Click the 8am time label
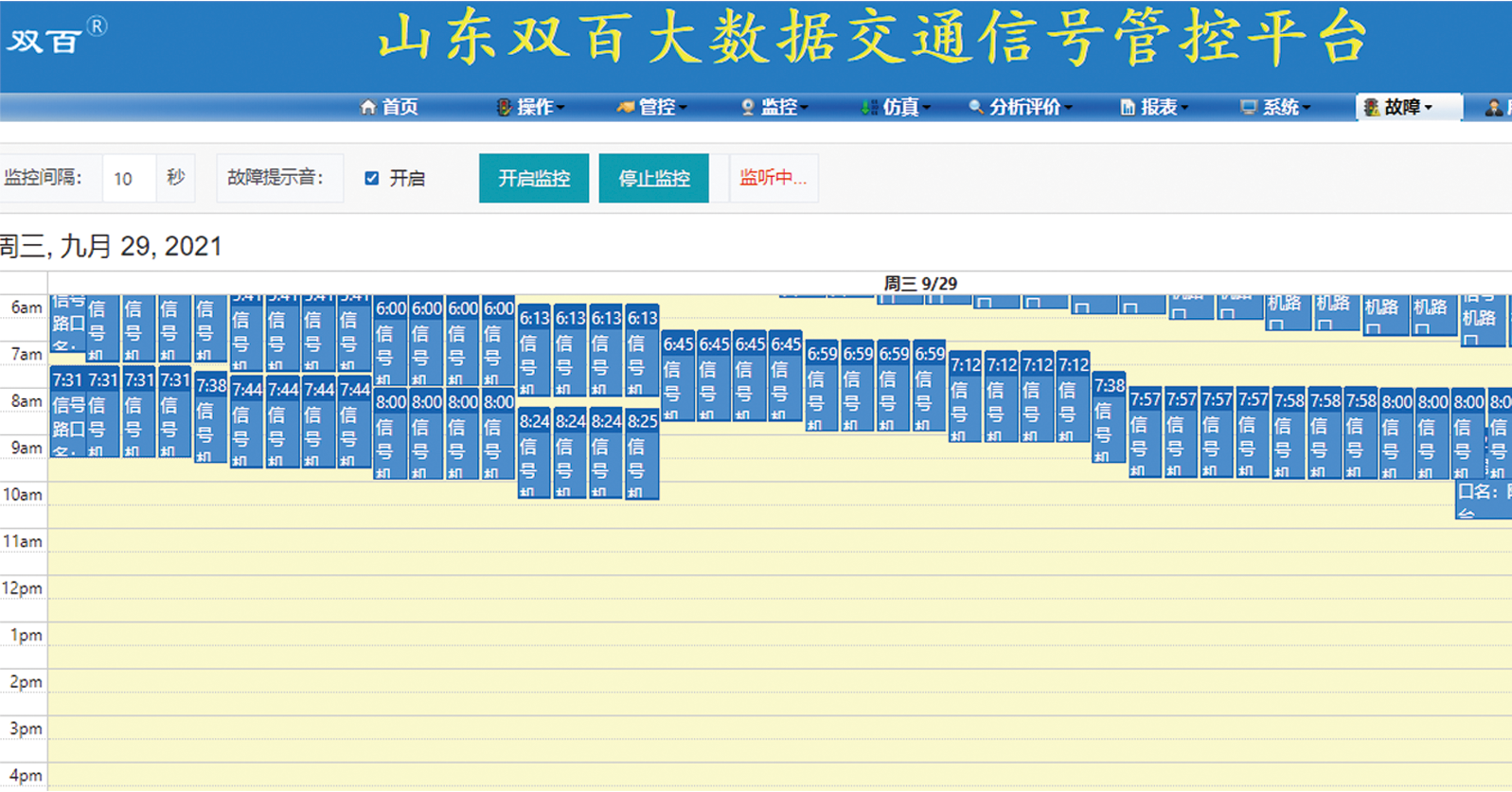 27,401
